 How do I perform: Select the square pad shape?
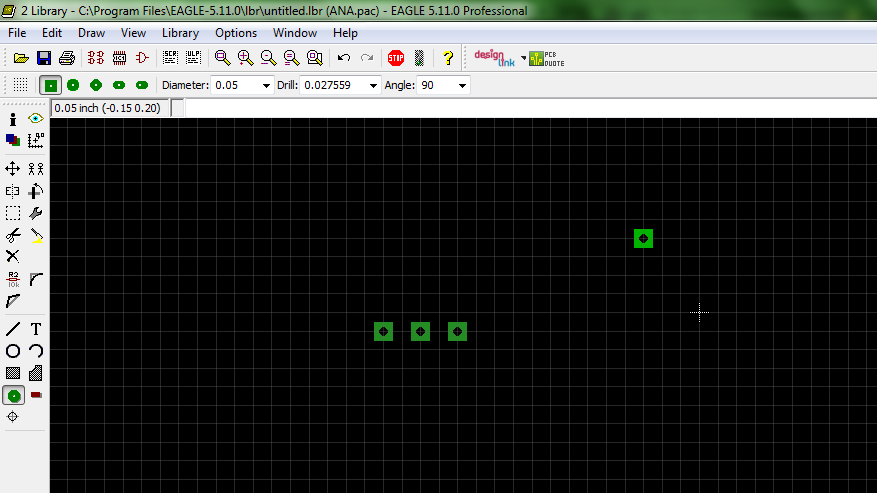(50, 85)
